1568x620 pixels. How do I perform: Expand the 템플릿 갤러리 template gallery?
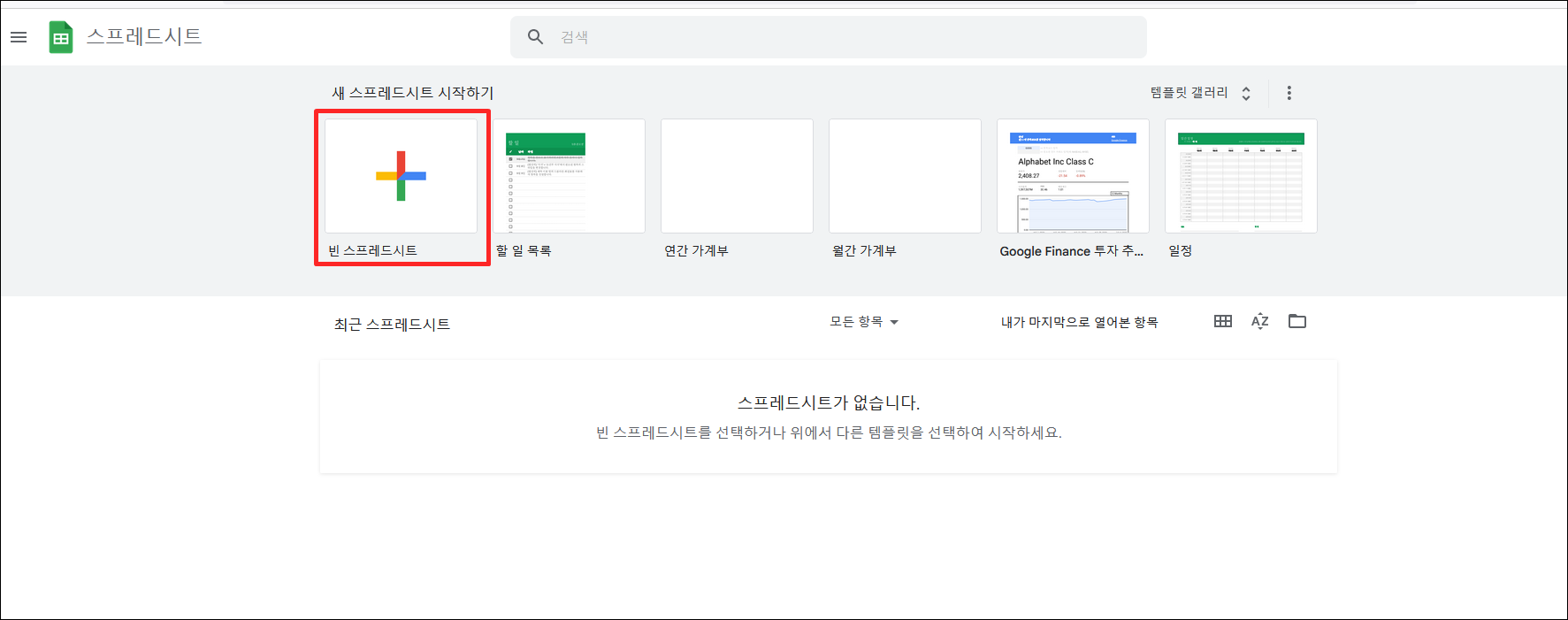tap(1200, 93)
